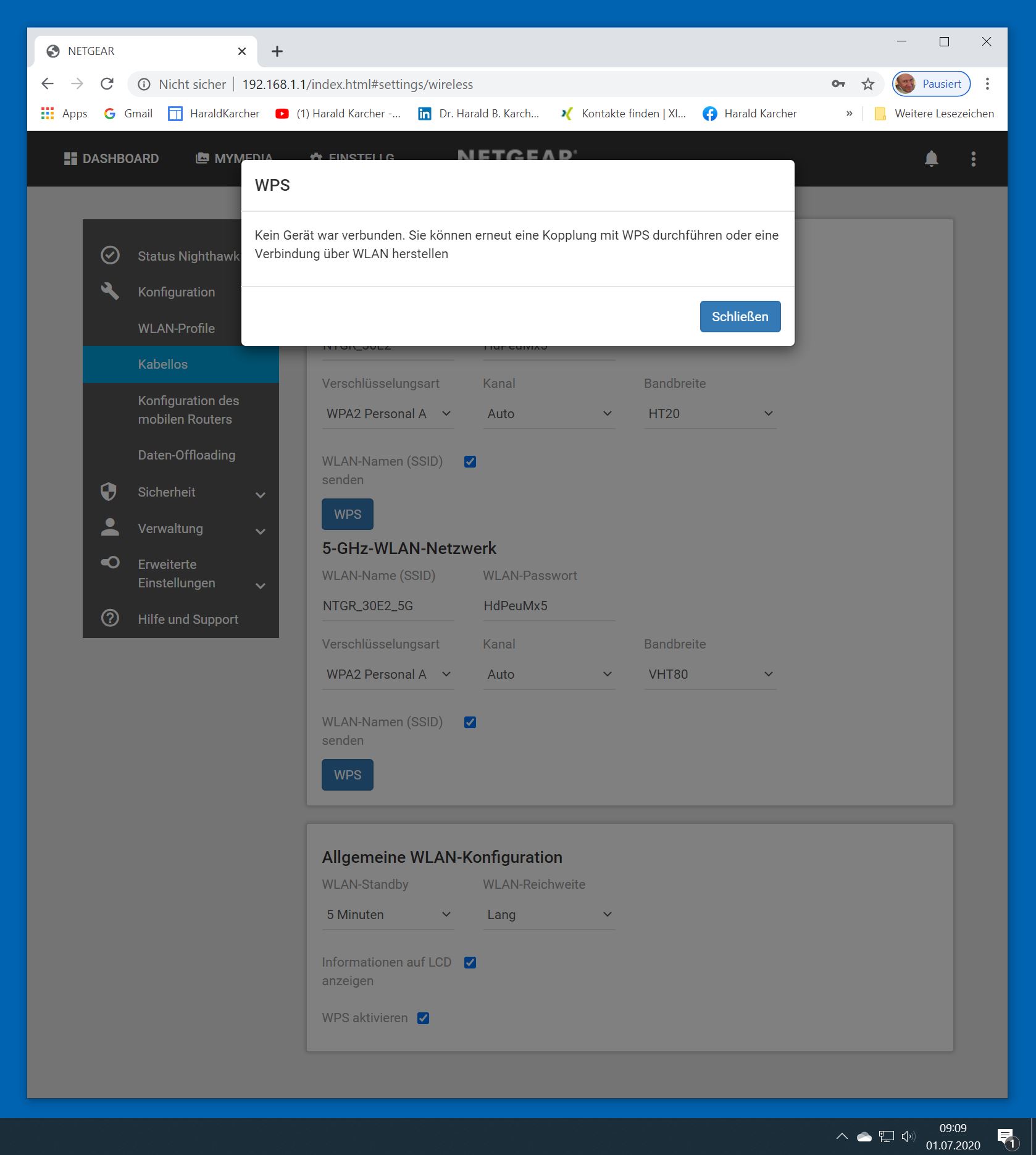The image size is (1036, 1155).
Task: Open 5-GHz Verschlüsselungsart dropdown beside VHT80
Action: coord(388,674)
